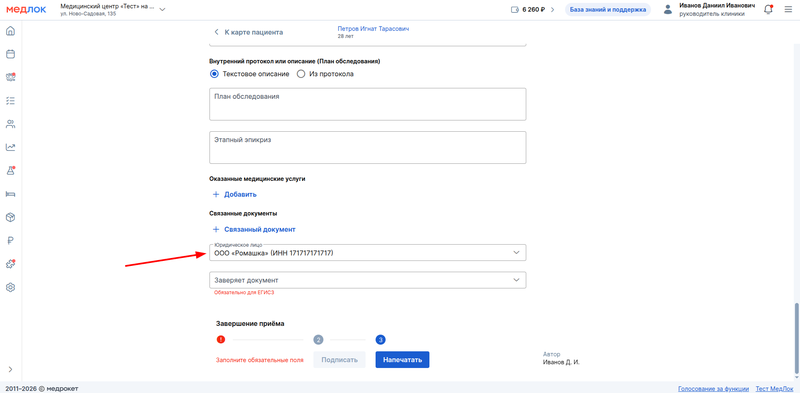Click the План обследования text area
This screenshot has width=800, height=393.
(367, 104)
